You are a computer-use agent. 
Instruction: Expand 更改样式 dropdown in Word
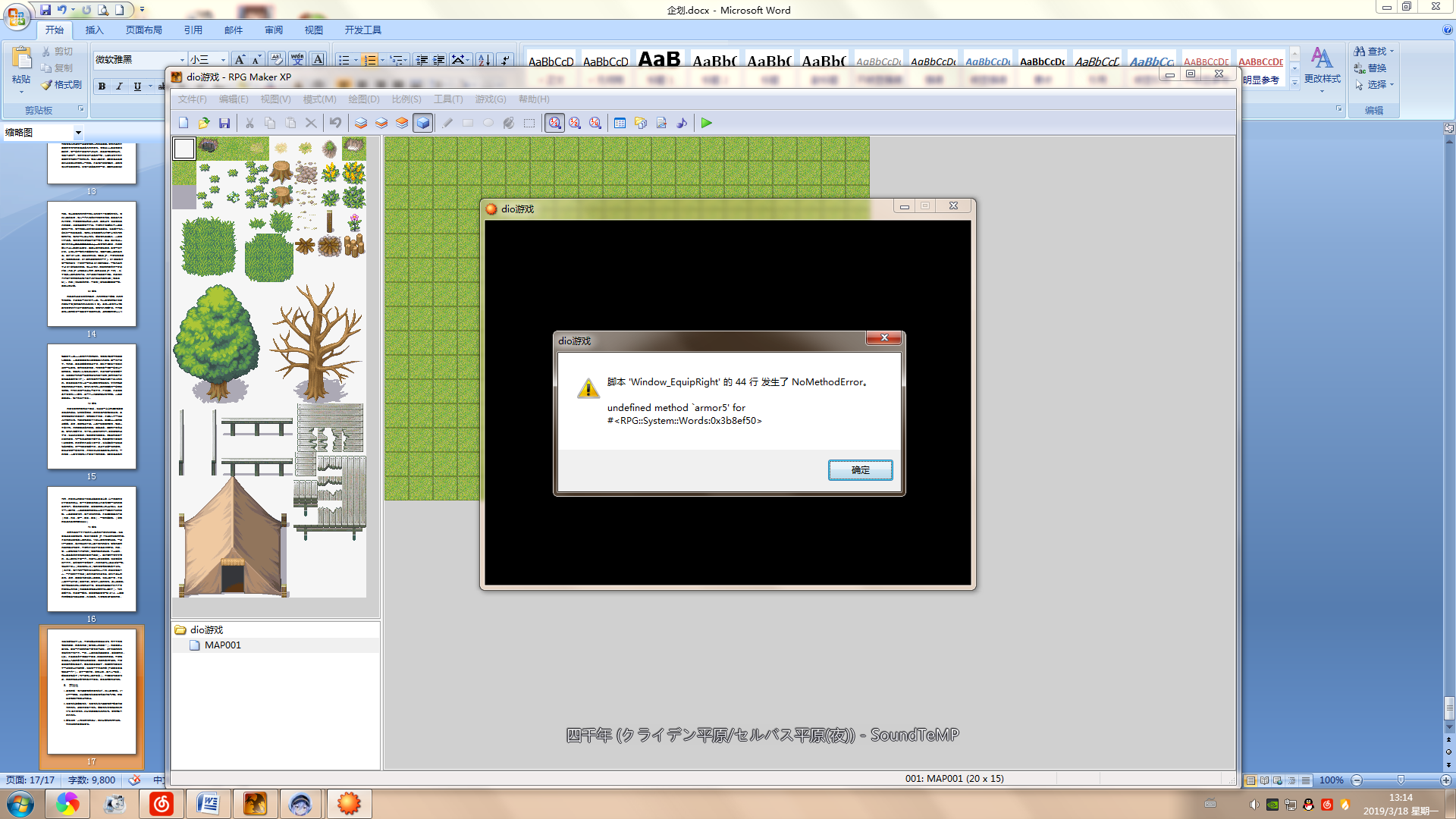pos(1322,93)
